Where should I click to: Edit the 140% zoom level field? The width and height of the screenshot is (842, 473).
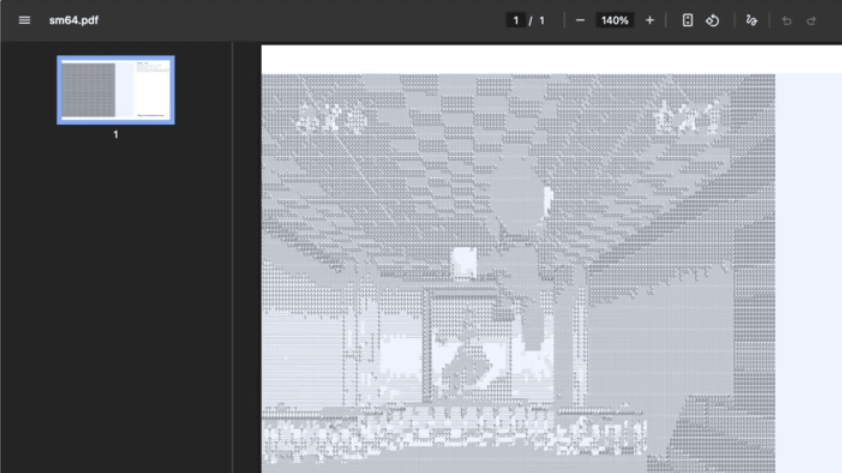615,20
